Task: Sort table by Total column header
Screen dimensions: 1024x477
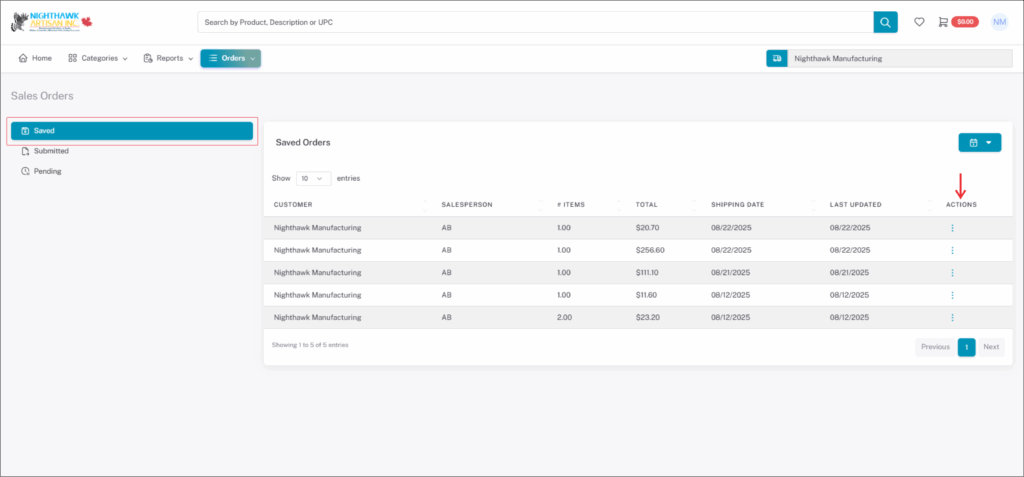Action: click(647, 205)
